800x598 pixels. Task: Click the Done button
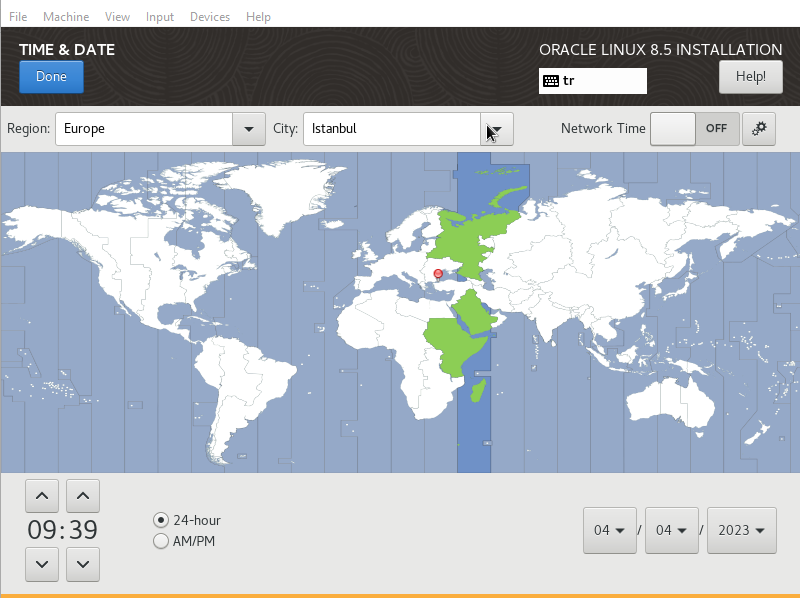pos(51,77)
